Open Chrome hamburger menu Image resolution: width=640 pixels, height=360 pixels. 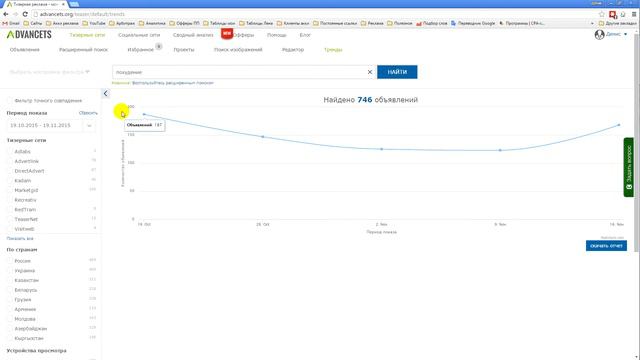tap(634, 14)
